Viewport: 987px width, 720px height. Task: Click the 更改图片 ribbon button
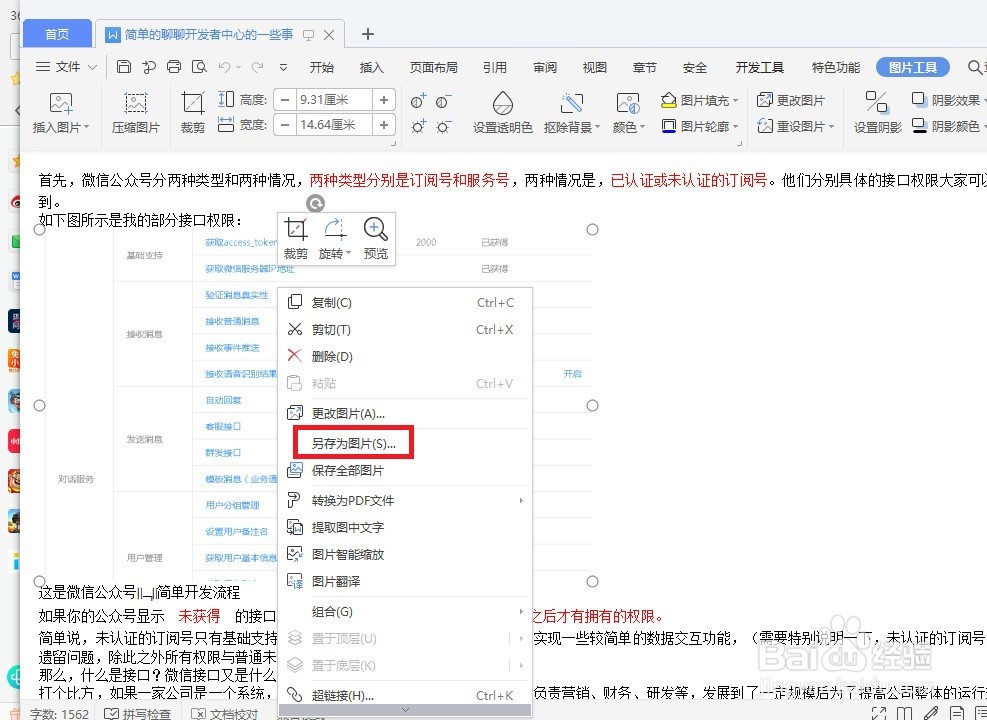point(791,100)
